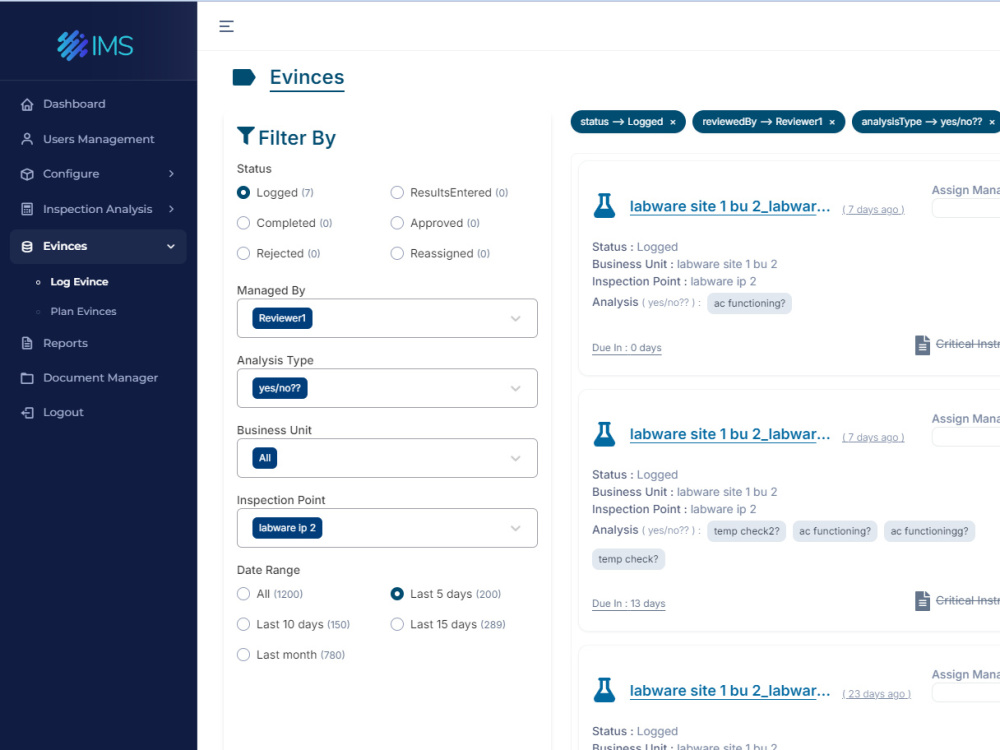Click the Document Manager folder icon

tap(27, 378)
